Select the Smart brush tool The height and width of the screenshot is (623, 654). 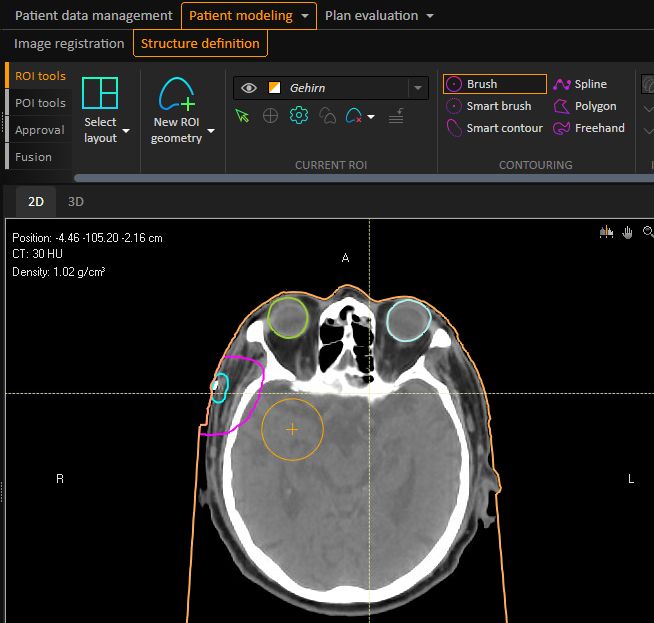[x=498, y=106]
